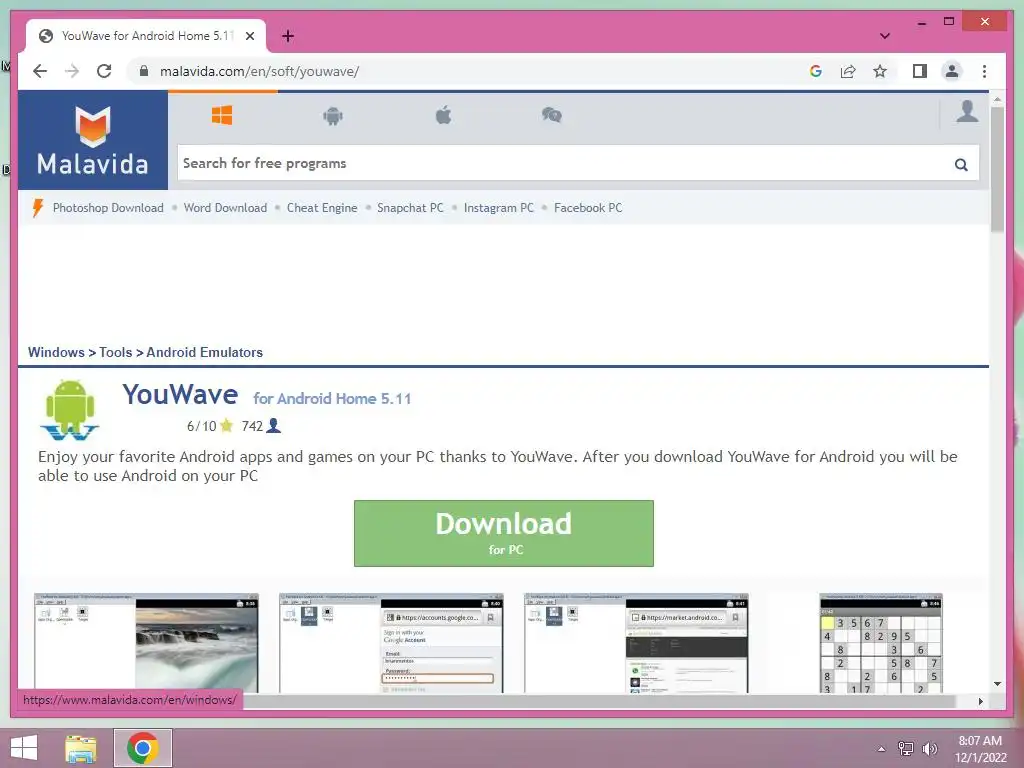Click the Malavida logo
Screen dimensions: 1024x768
point(93,140)
